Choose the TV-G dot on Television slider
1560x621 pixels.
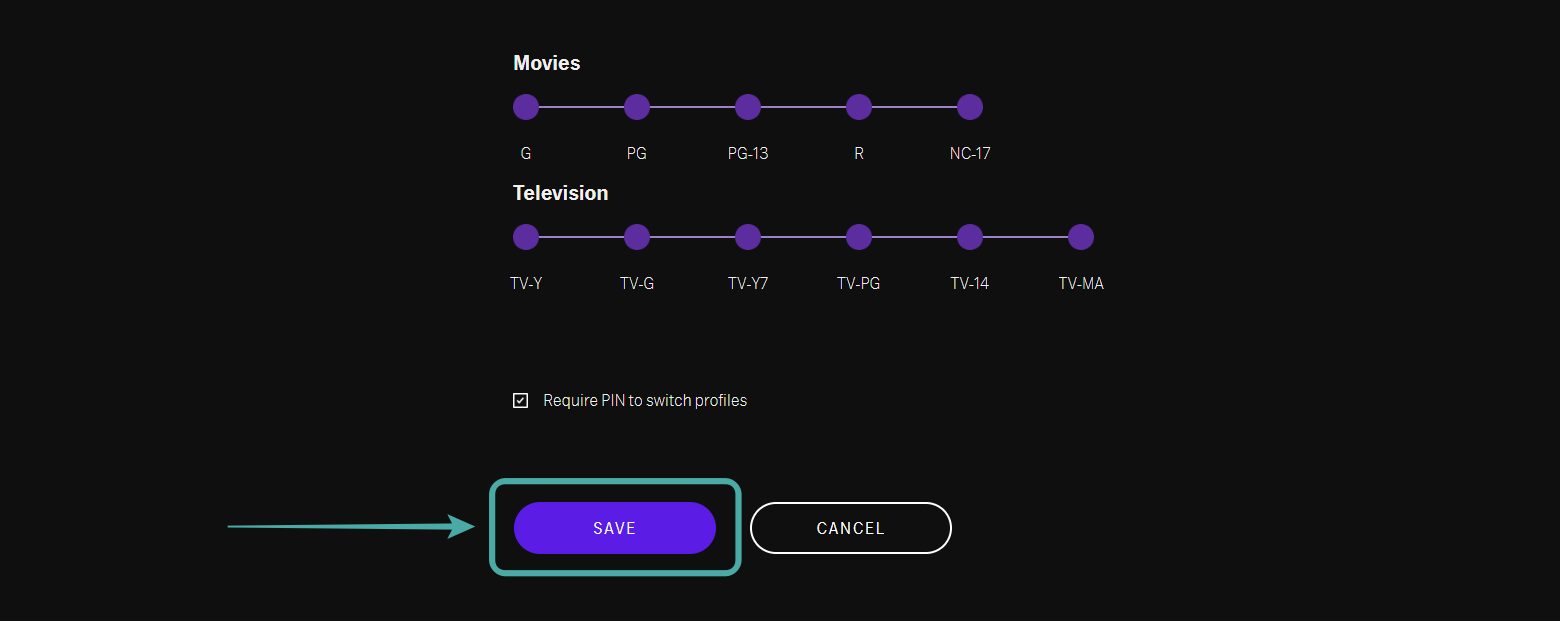(637, 237)
